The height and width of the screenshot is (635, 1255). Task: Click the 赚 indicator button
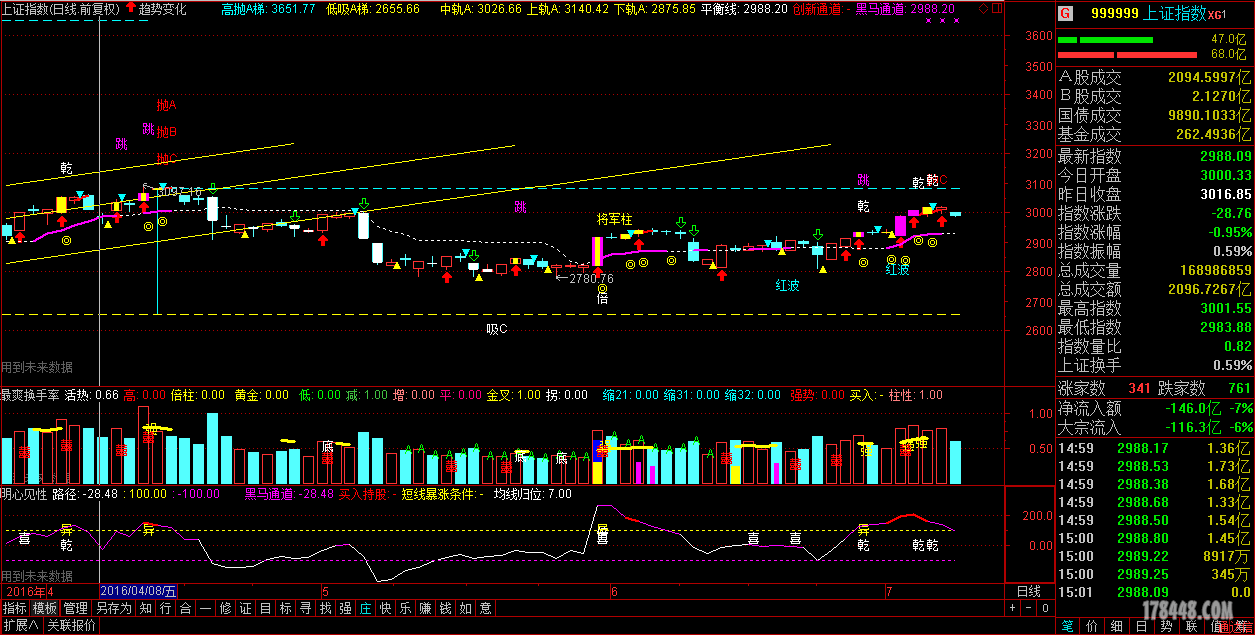(x=426, y=608)
